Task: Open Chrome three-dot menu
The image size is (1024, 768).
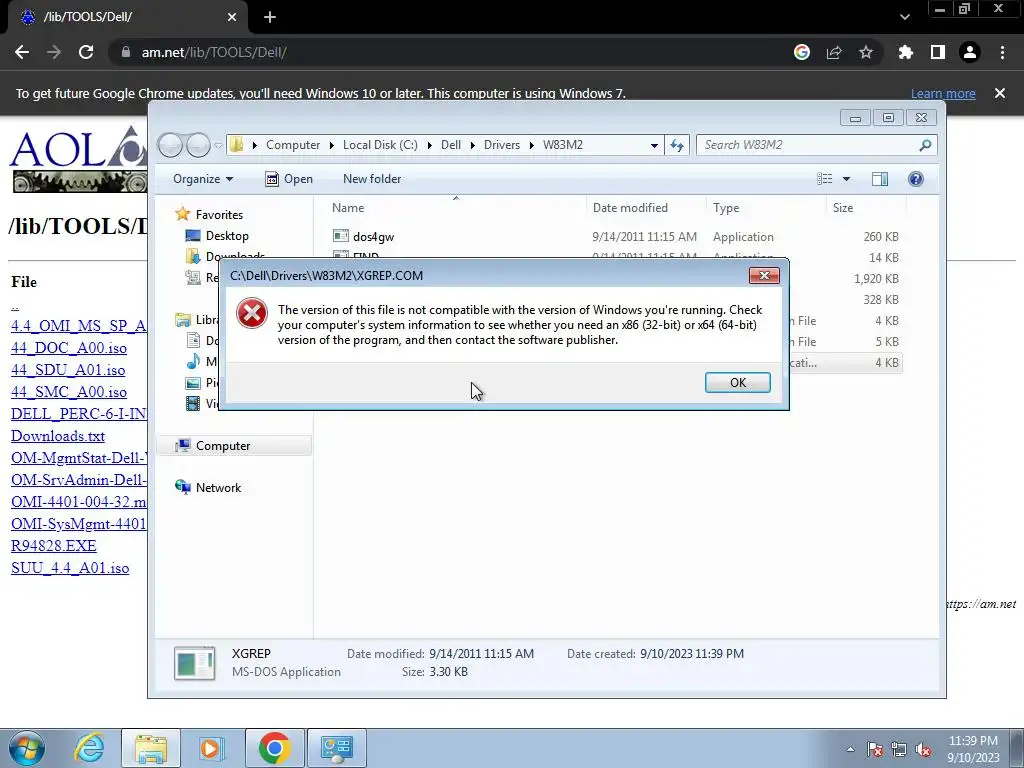Action: [x=1002, y=52]
